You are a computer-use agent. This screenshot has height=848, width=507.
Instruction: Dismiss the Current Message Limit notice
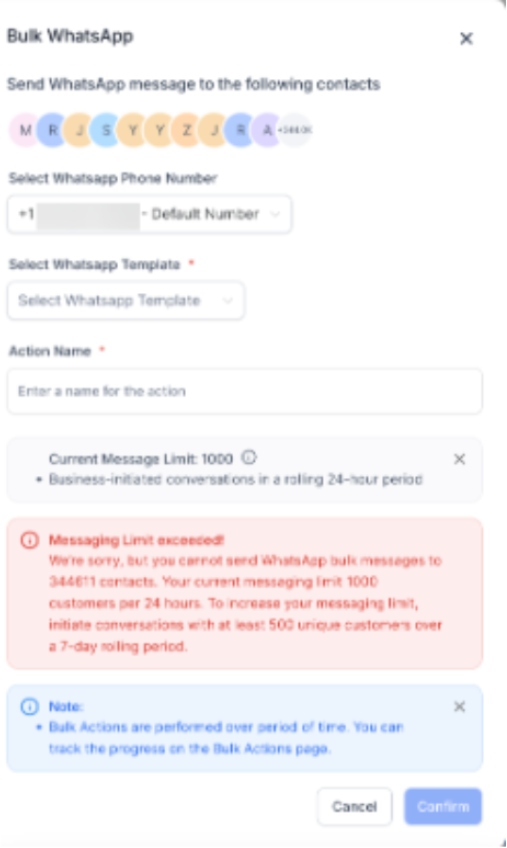459,459
